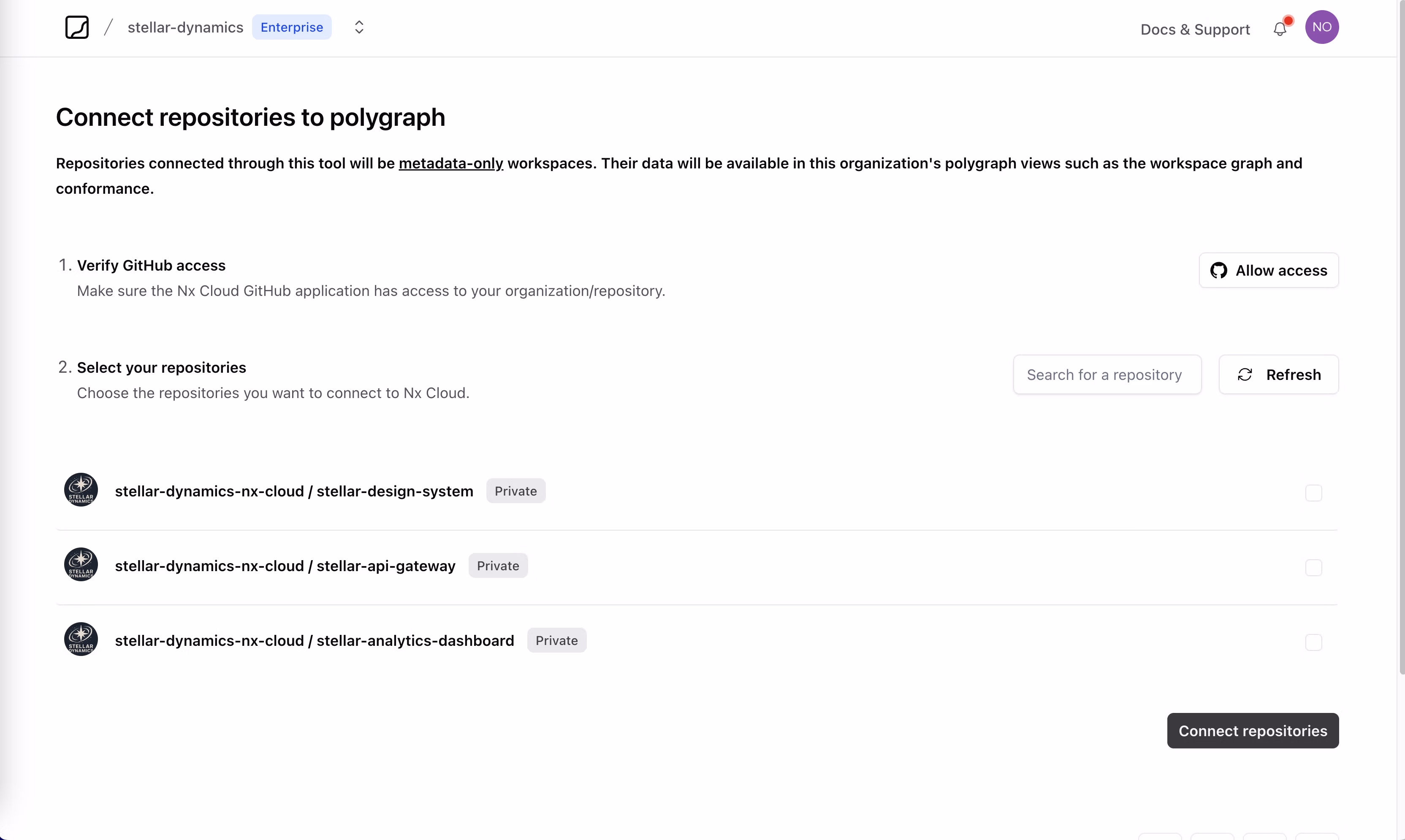Click the Refresh button

click(1279, 374)
